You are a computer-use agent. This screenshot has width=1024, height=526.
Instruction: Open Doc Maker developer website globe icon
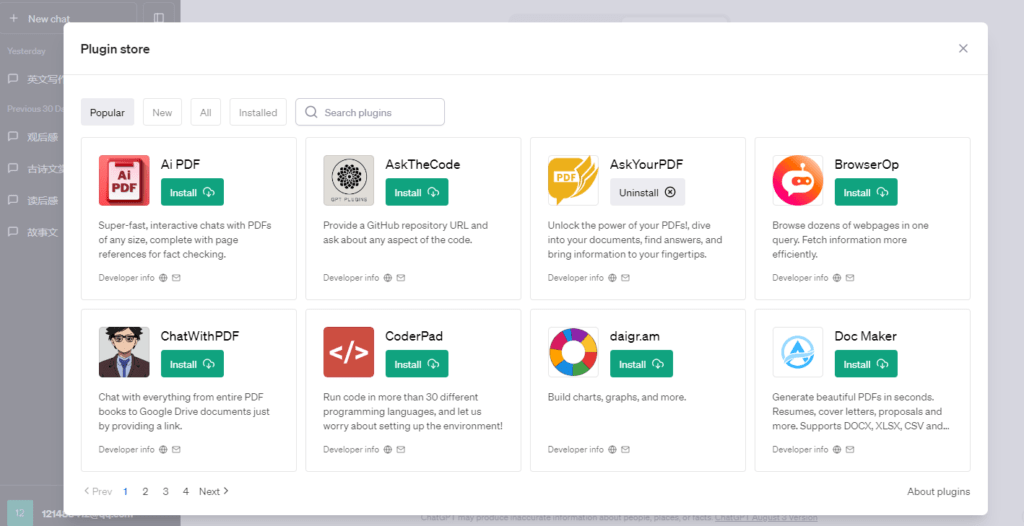(x=837, y=450)
